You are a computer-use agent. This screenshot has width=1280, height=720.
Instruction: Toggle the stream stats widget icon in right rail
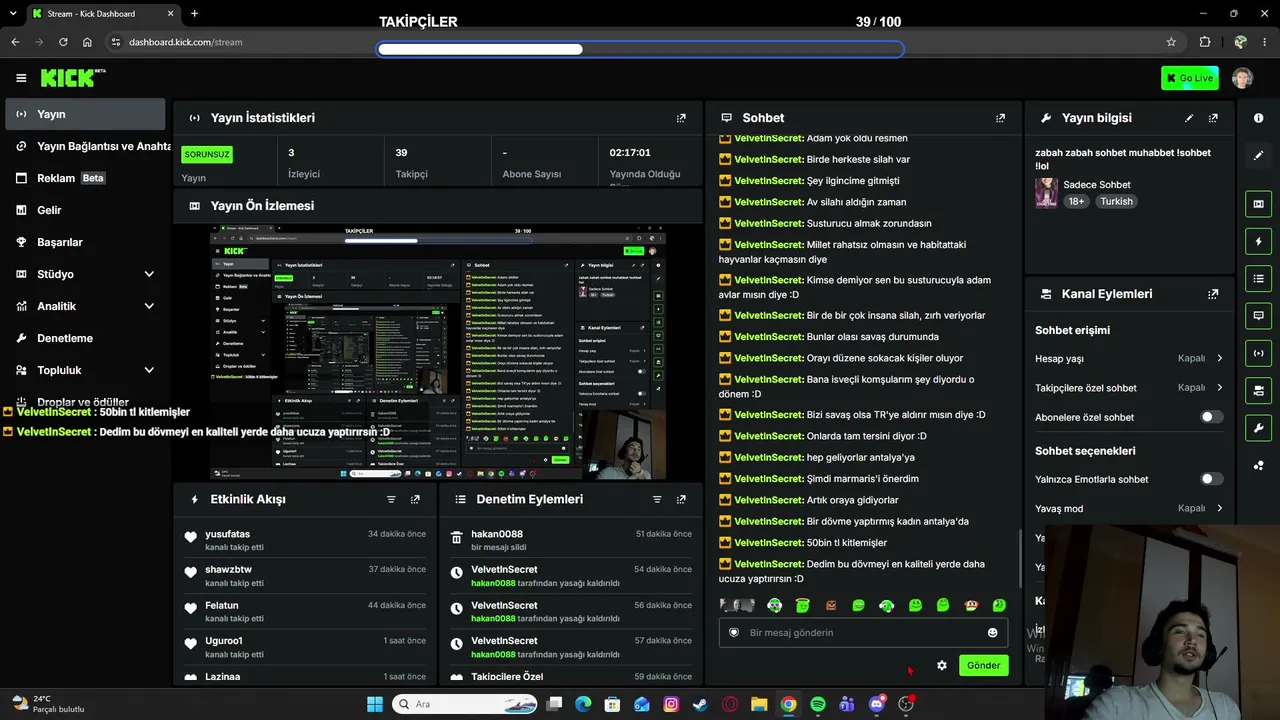(1258, 352)
